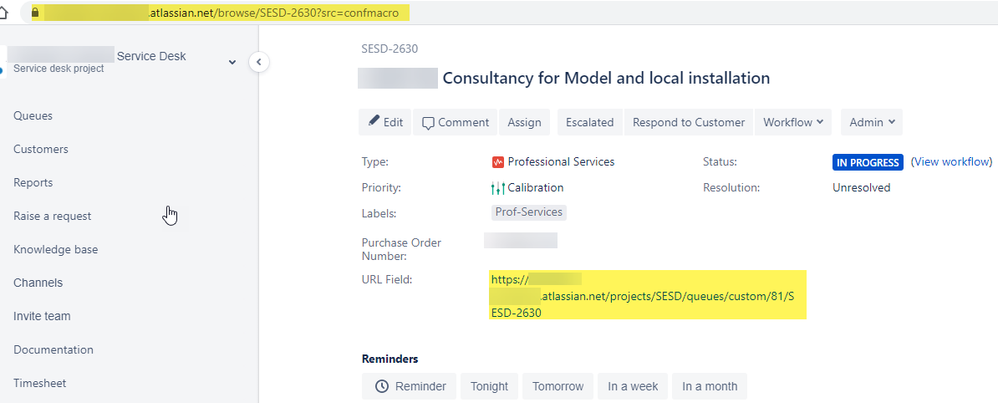Click the Escalated button
998x403 pixels.
pyautogui.click(x=590, y=122)
